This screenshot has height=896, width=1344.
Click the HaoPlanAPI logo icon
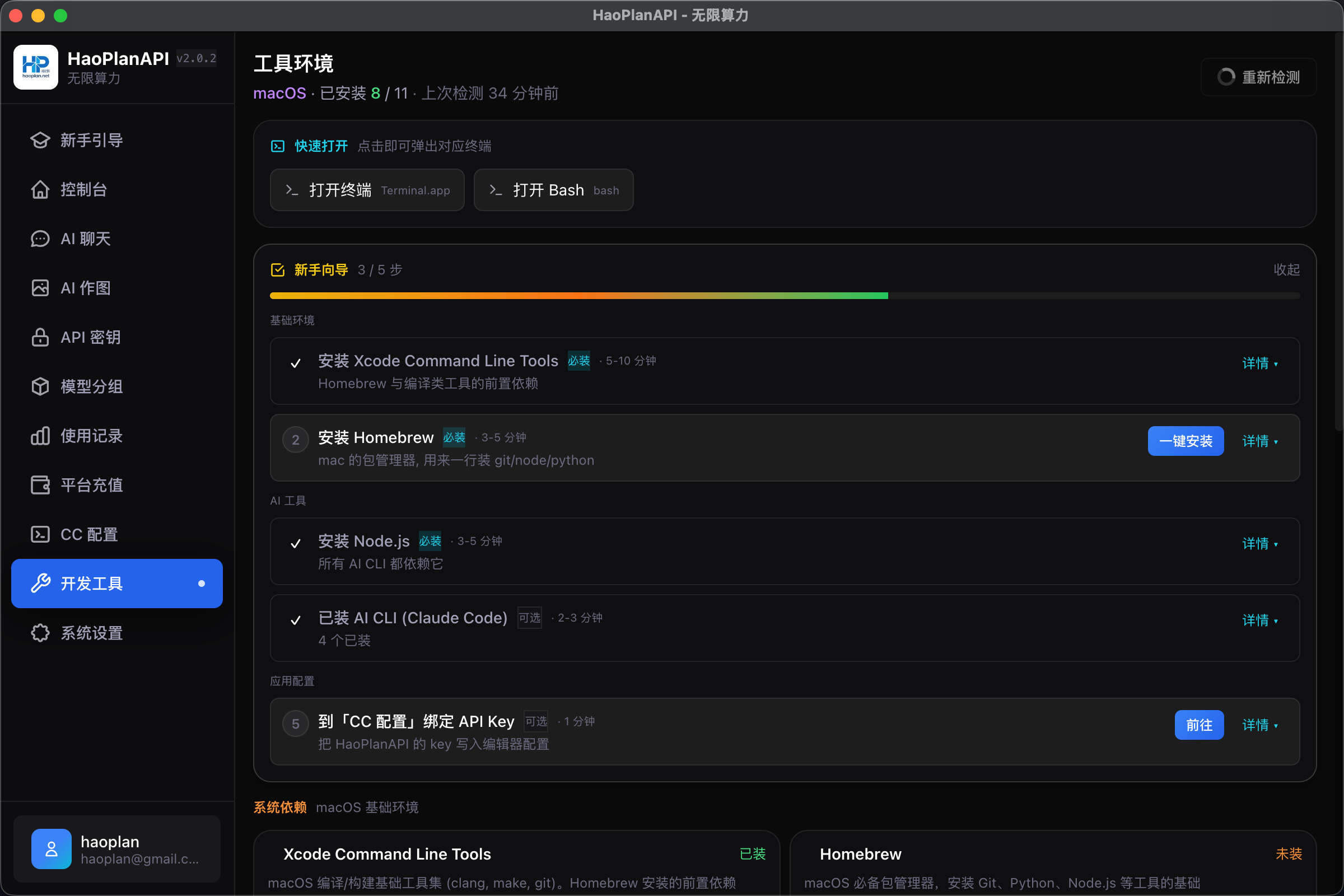point(35,67)
